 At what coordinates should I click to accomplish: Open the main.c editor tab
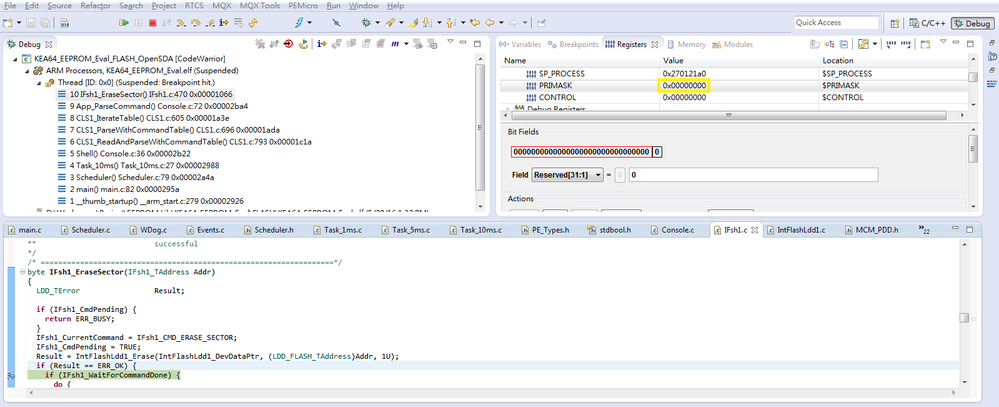pos(25,229)
